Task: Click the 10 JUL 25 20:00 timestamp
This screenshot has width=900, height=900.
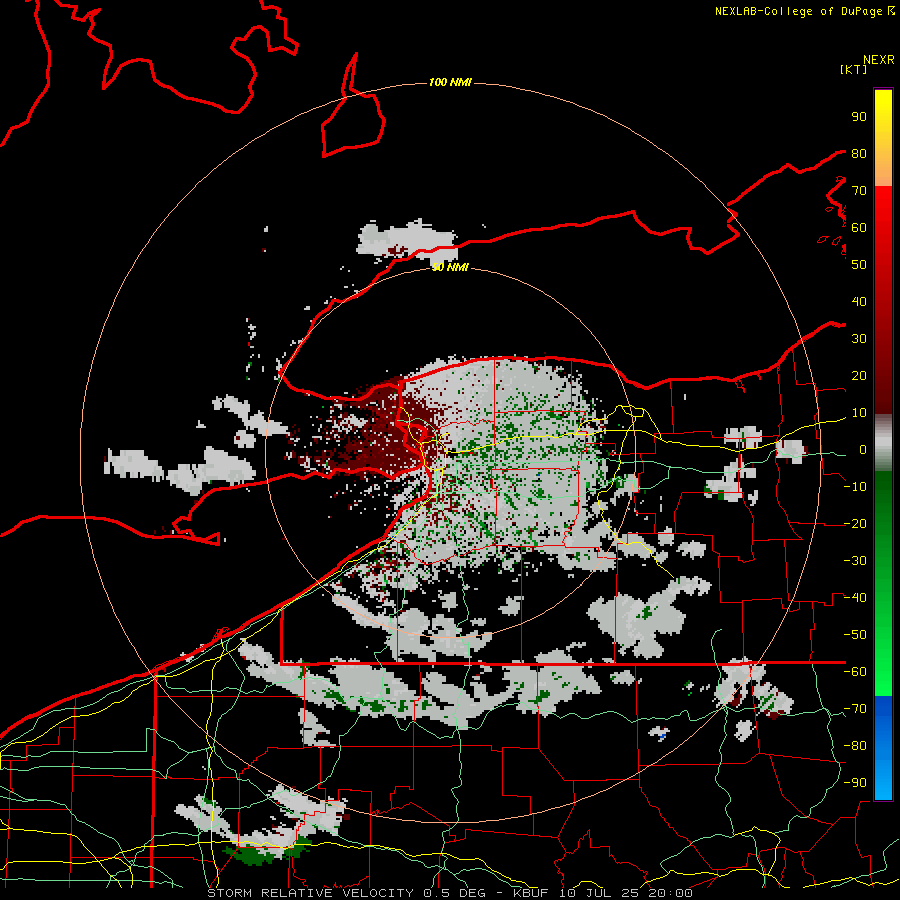Action: (x=625, y=893)
